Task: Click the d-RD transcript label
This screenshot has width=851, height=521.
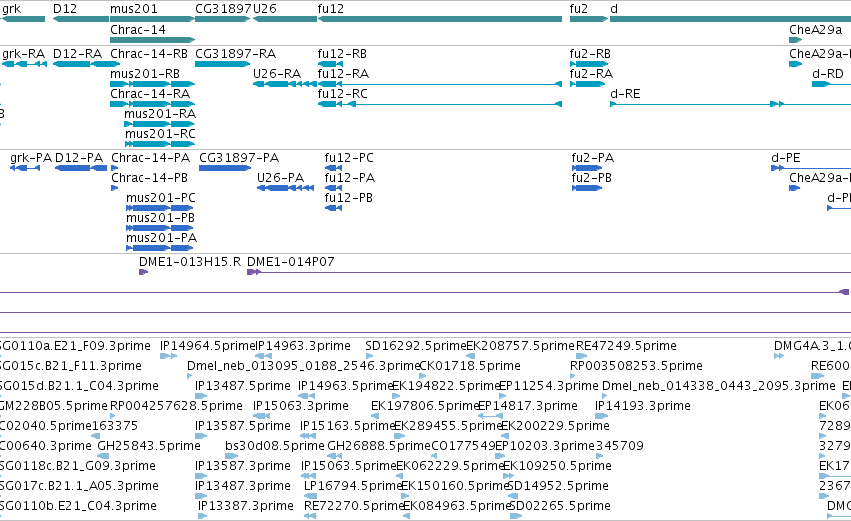Action: [x=828, y=74]
